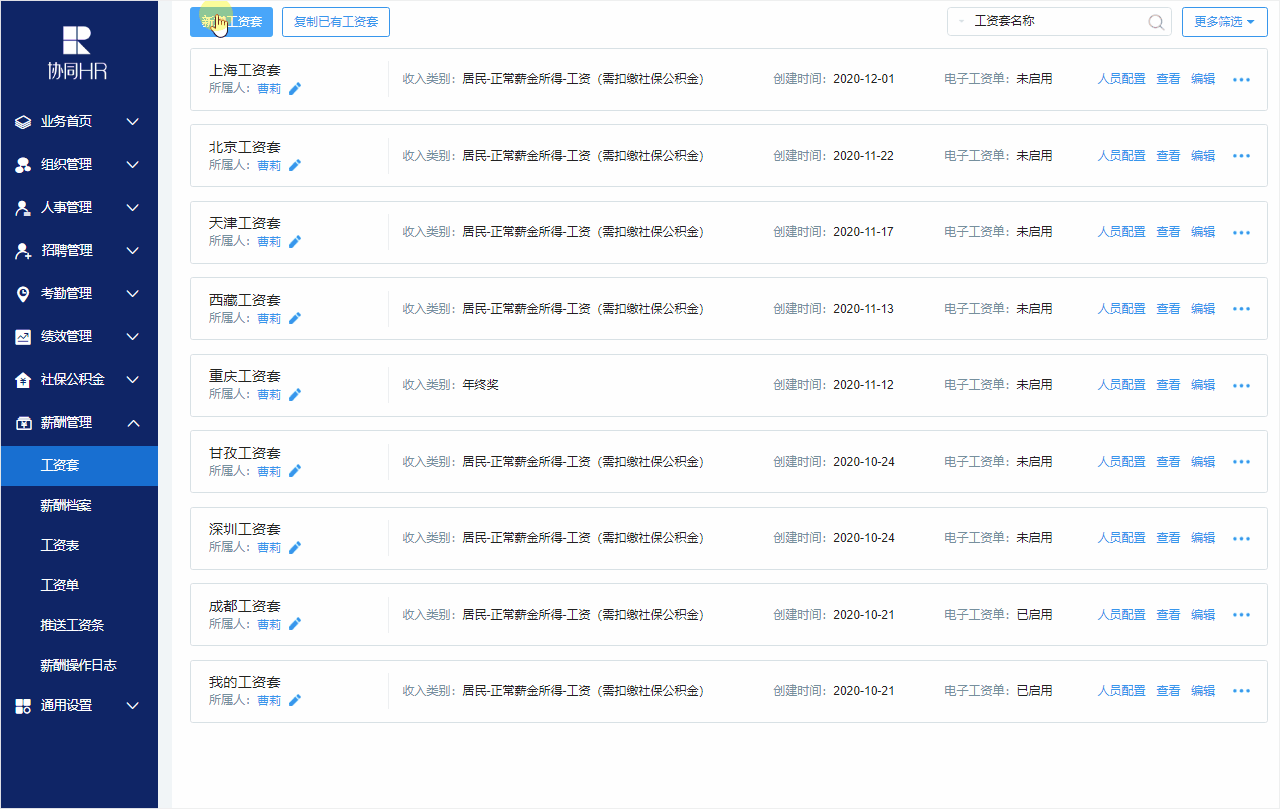This screenshot has width=1280, height=809.
Task: Click owner name 曹莉 under 成都工资套
Action: point(269,624)
